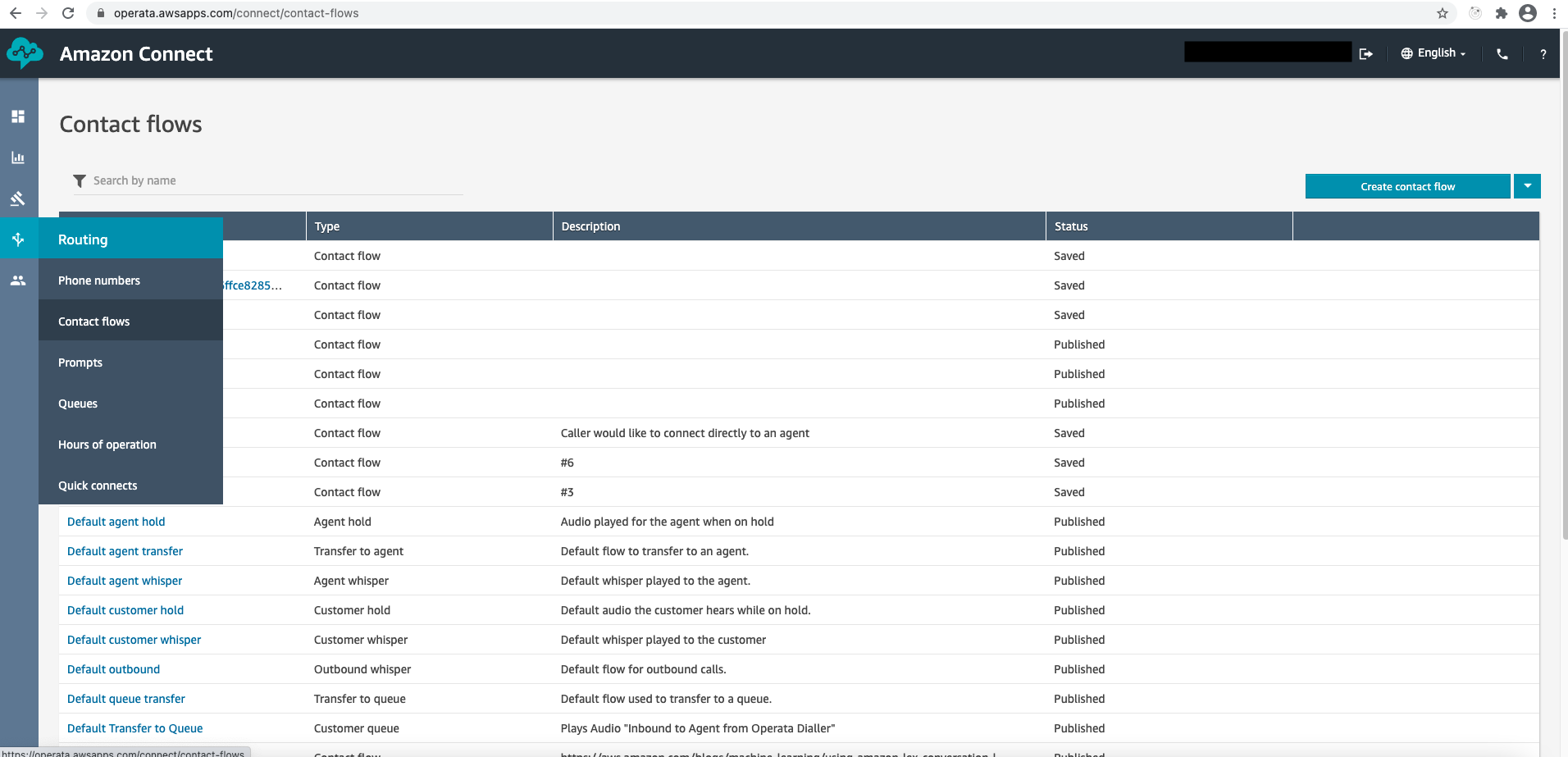This screenshot has height=757, width=1568.
Task: Click the log out icon in header
Action: tap(1366, 54)
